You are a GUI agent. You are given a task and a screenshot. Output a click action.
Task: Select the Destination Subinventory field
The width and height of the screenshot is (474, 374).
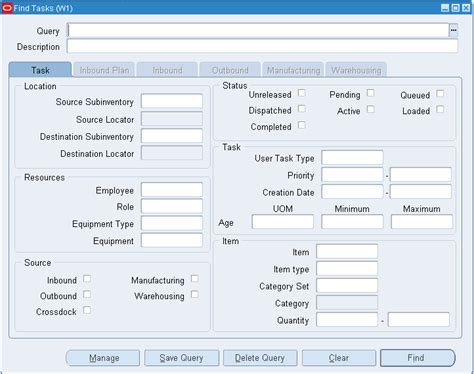[172, 136]
